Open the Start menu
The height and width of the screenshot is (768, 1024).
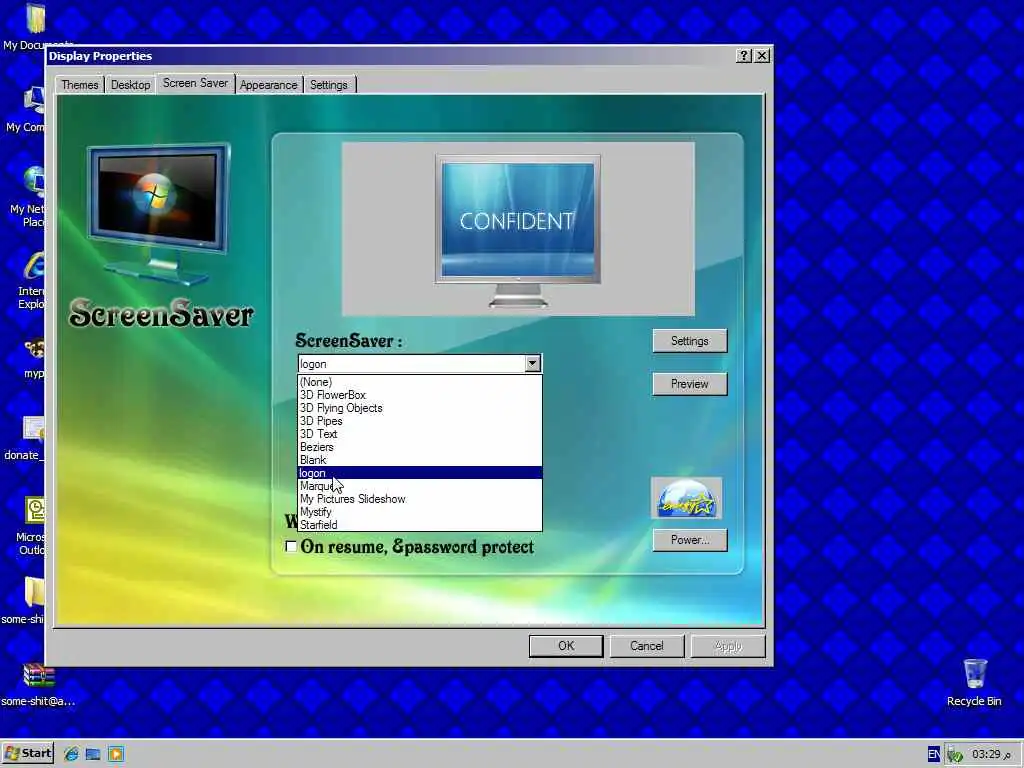[x=27, y=754]
